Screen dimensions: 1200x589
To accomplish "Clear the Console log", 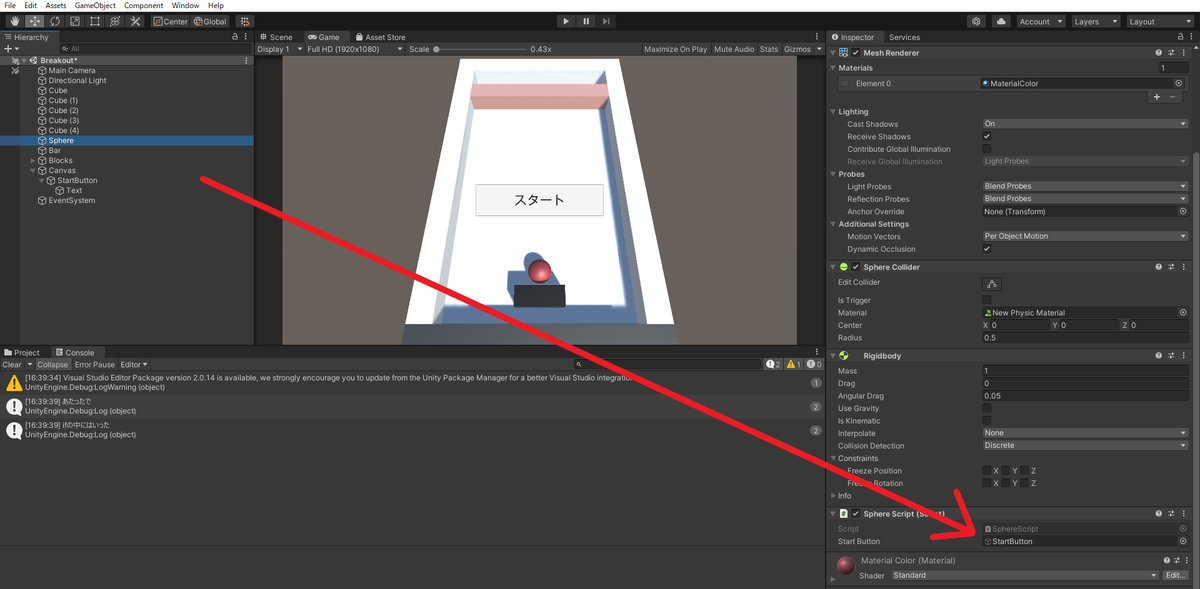I will (12, 365).
